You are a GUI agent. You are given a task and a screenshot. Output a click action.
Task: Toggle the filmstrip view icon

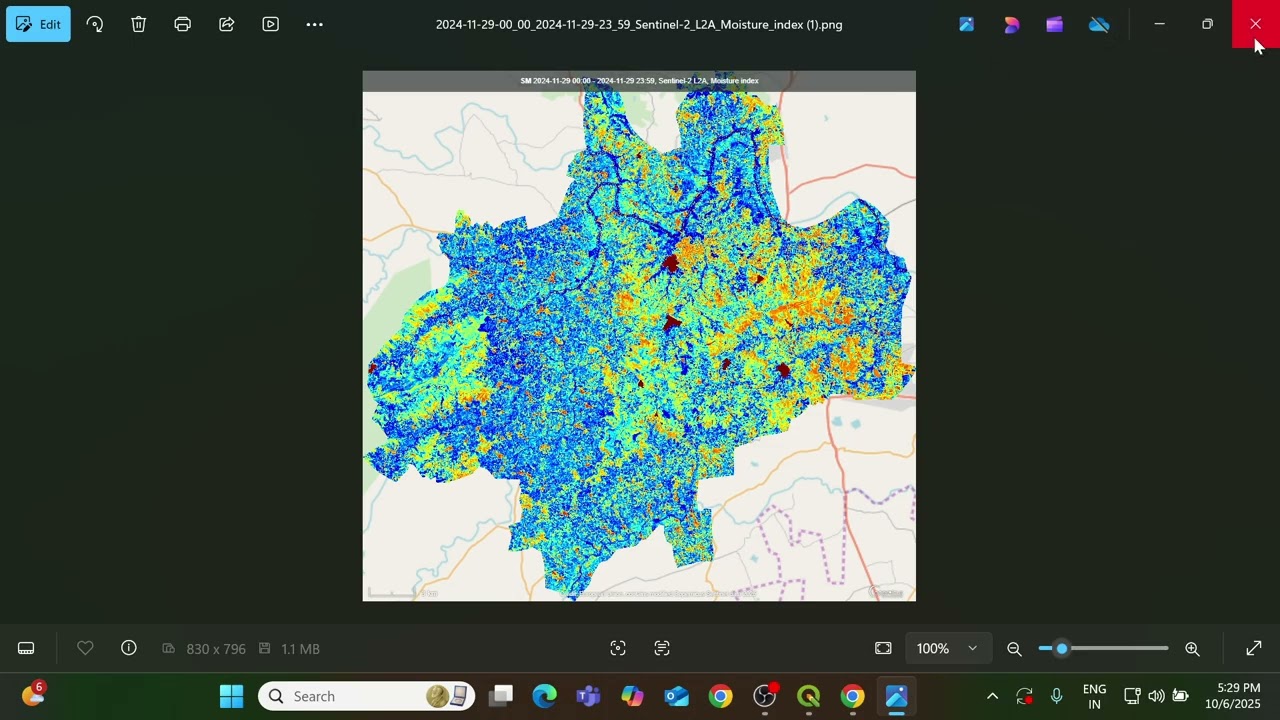[x=26, y=648]
